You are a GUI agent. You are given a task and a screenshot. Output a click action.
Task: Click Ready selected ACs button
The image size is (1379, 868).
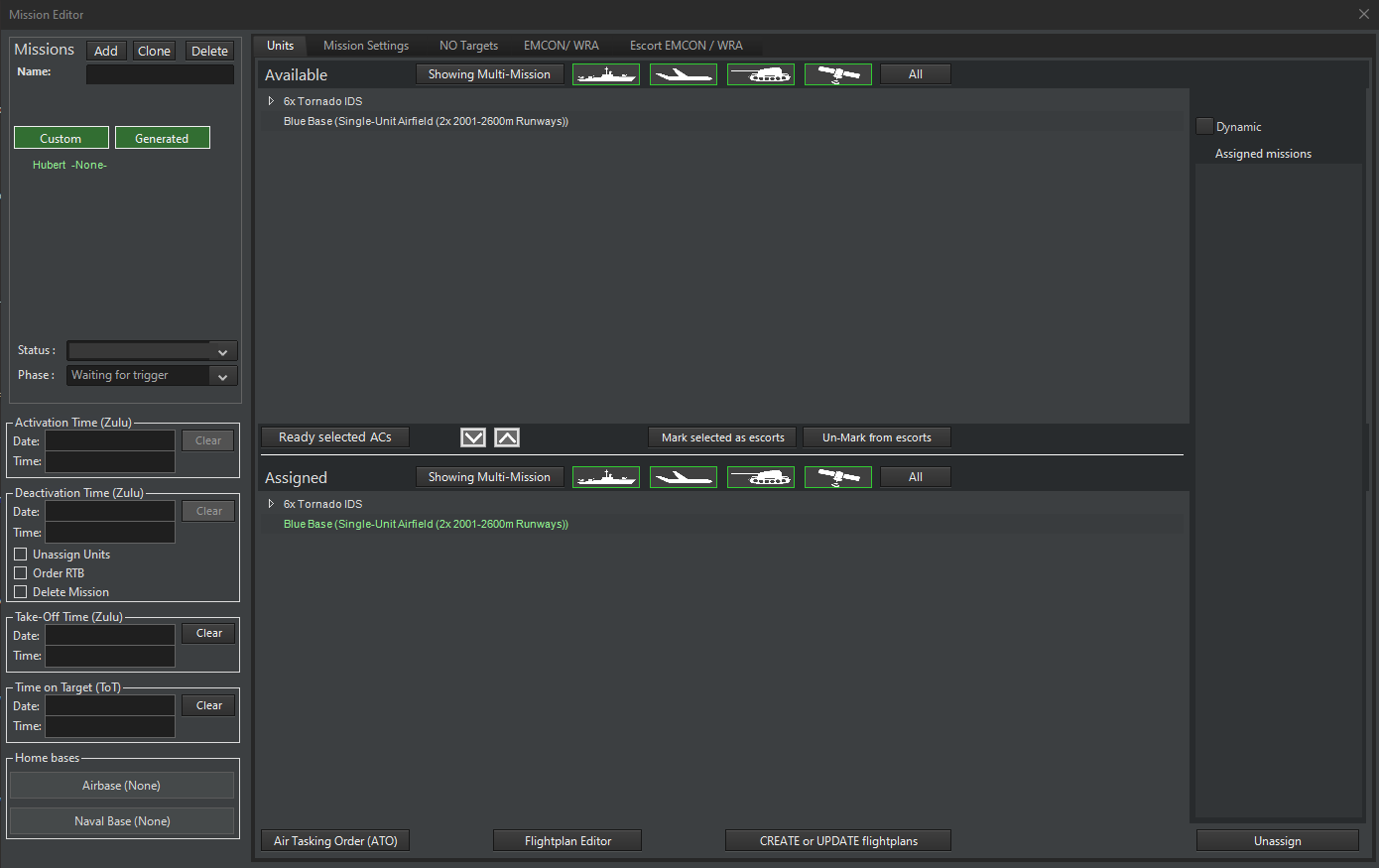point(335,437)
